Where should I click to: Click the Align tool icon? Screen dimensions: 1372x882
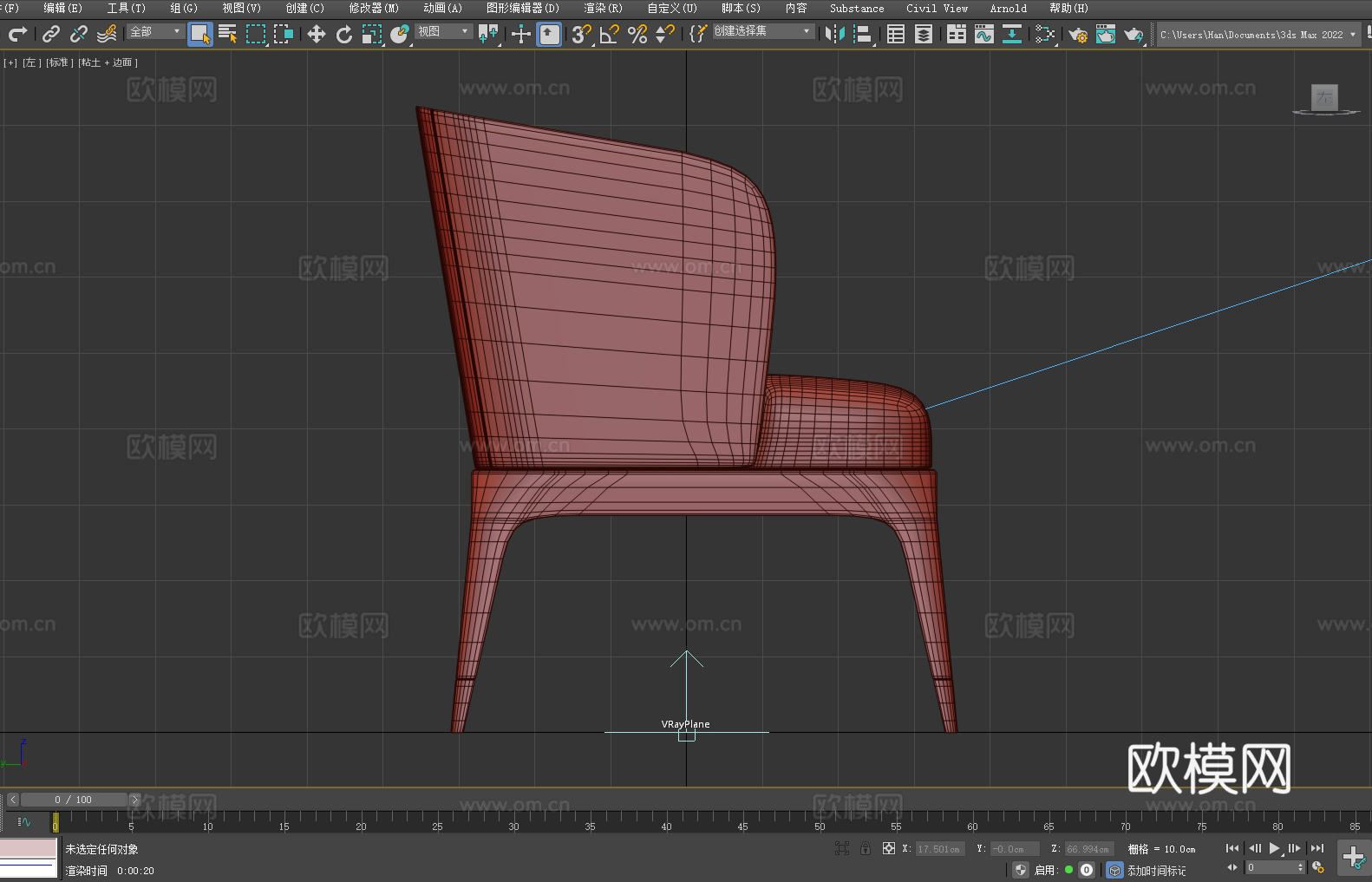point(863,34)
